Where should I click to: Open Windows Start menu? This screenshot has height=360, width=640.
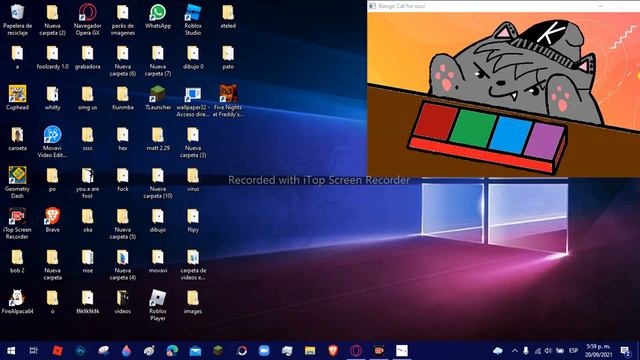[11, 351]
